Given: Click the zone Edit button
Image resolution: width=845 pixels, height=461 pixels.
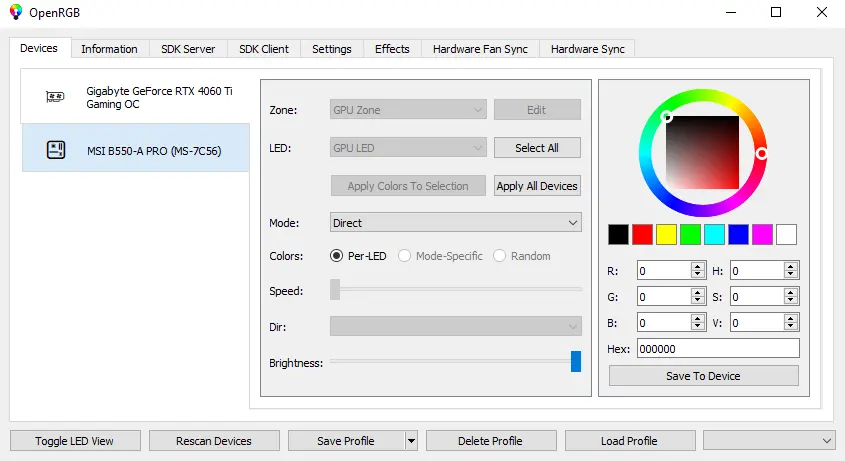Looking at the screenshot, I should click(537, 110).
